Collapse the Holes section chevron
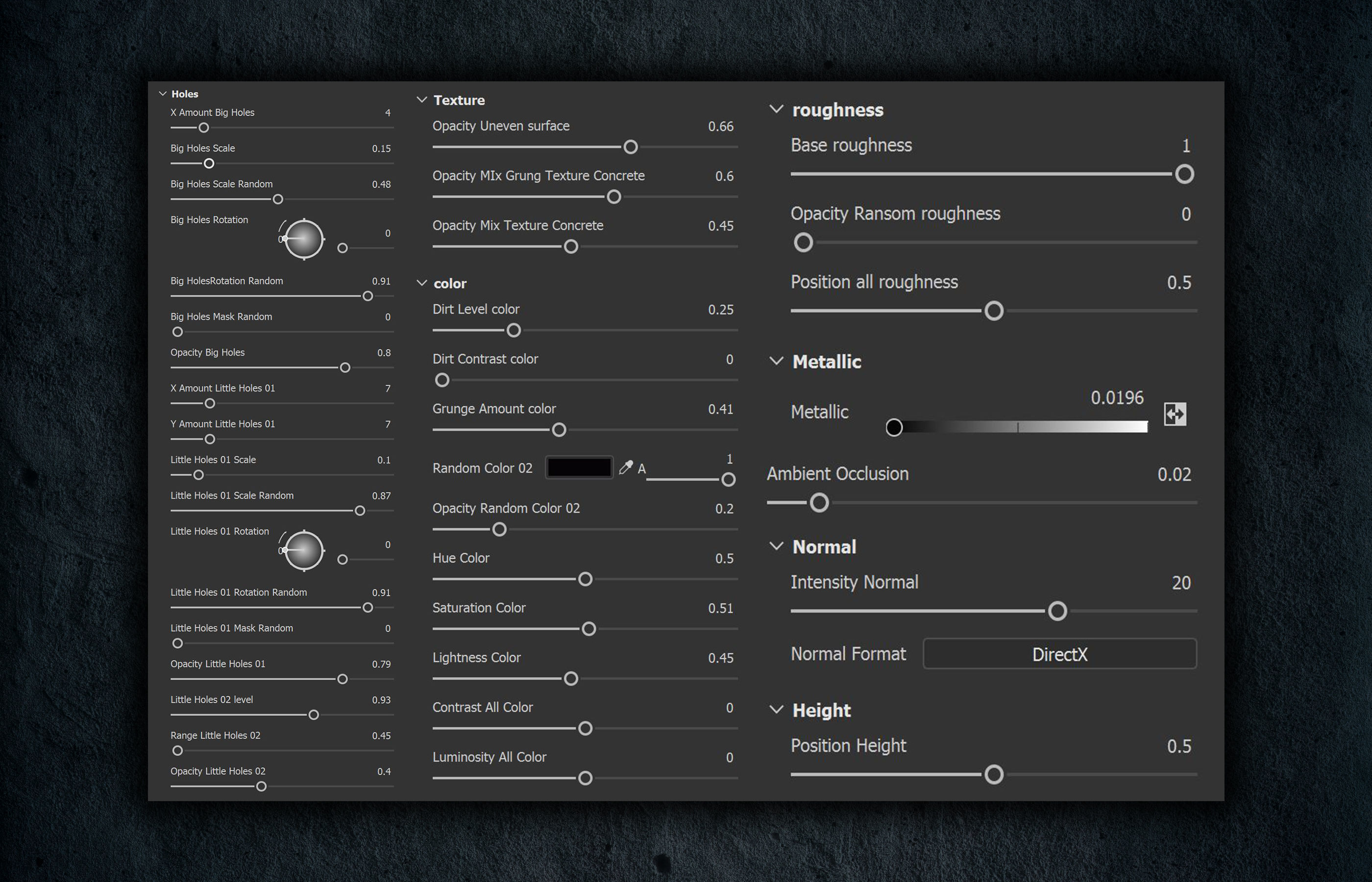The height and width of the screenshot is (882, 1372). [x=163, y=94]
